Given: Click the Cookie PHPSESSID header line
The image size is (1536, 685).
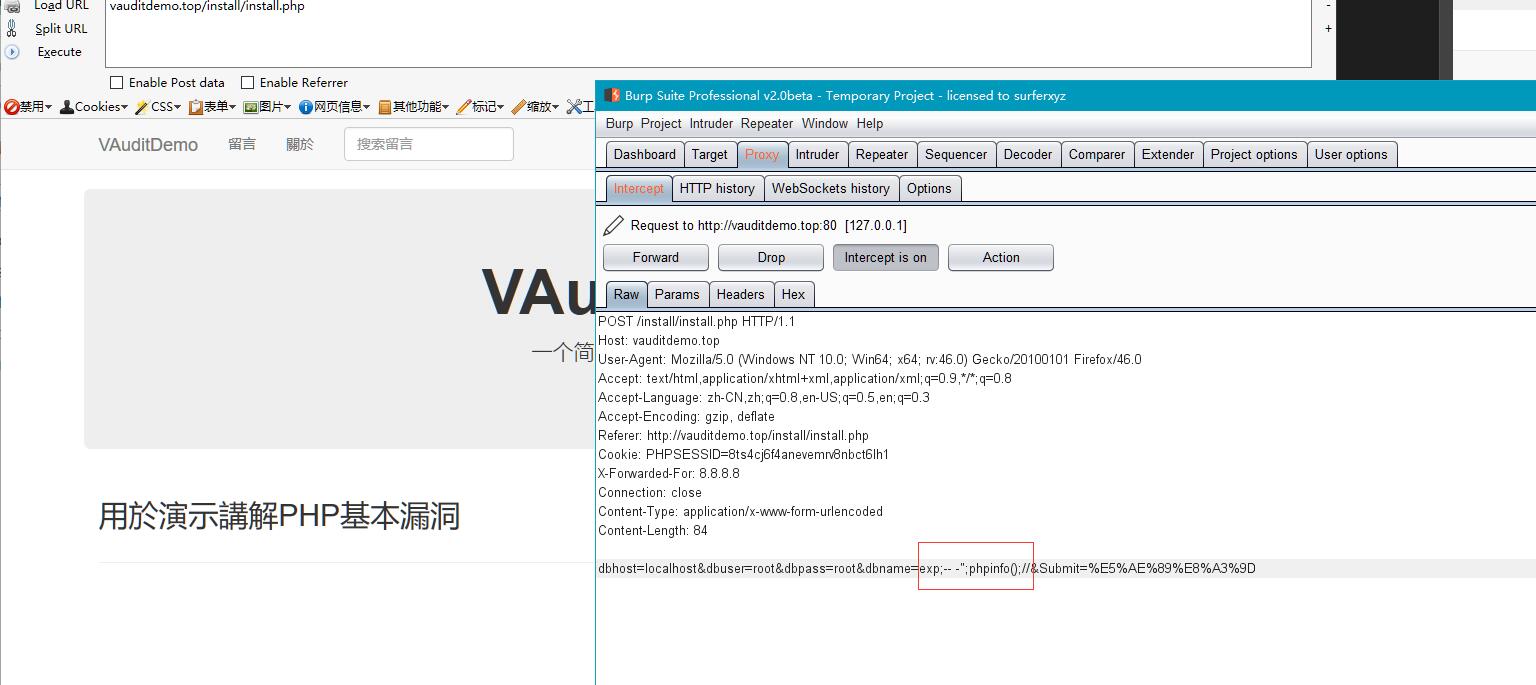Looking at the screenshot, I should pos(743,455).
